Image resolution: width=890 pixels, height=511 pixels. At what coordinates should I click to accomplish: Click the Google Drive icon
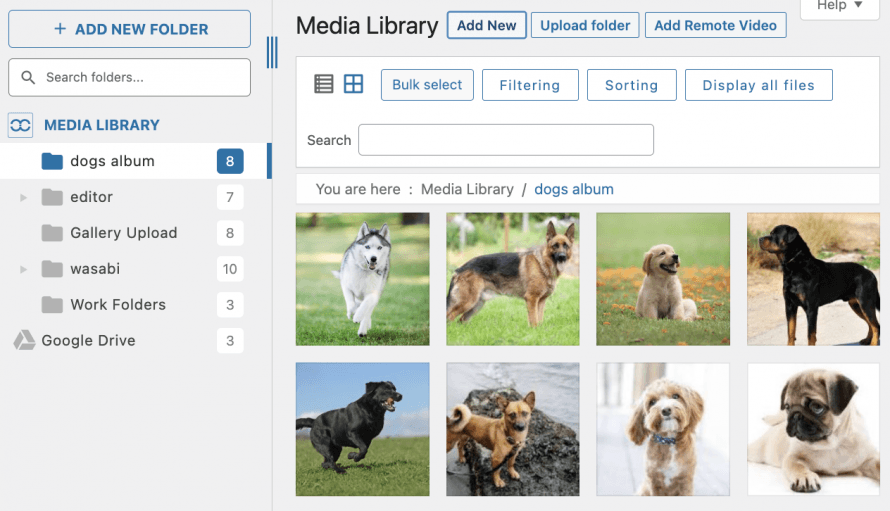24,341
